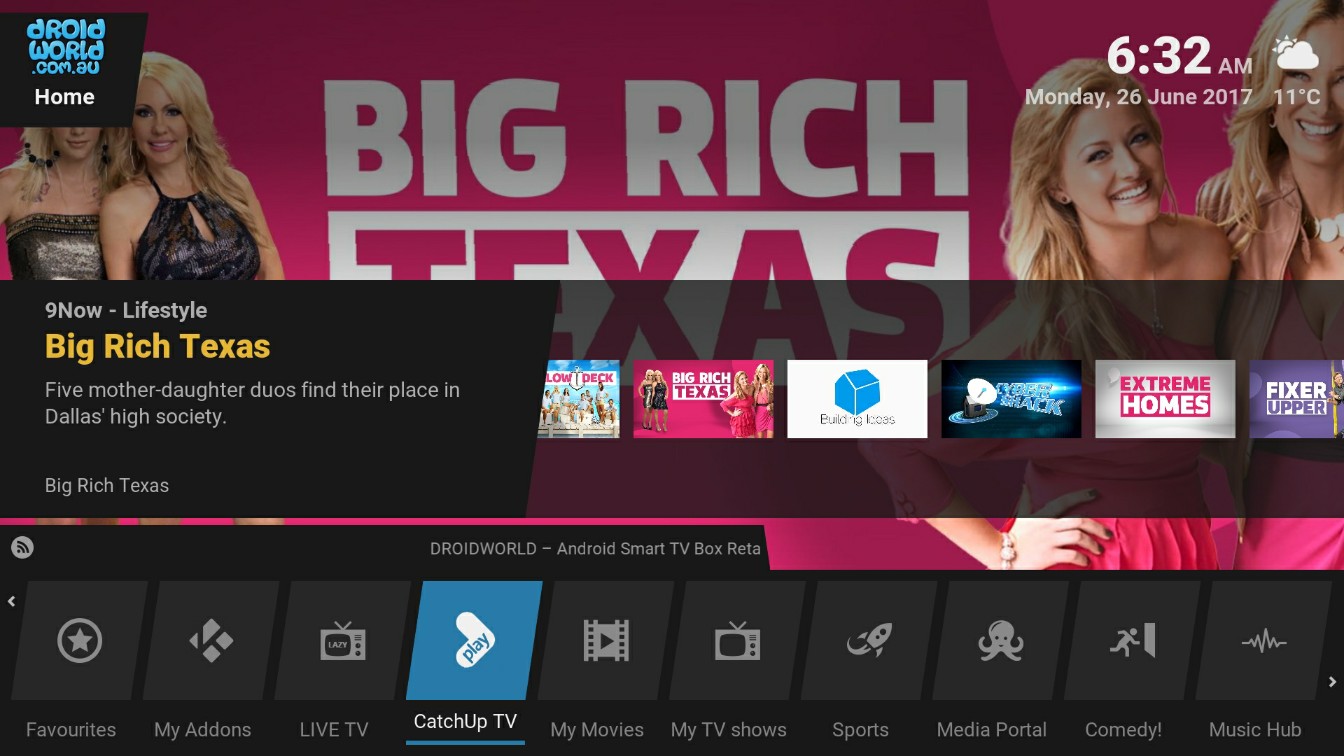The width and height of the screenshot is (1344, 756).
Task: Open the Cybershack thumbnail
Action: tap(1011, 399)
